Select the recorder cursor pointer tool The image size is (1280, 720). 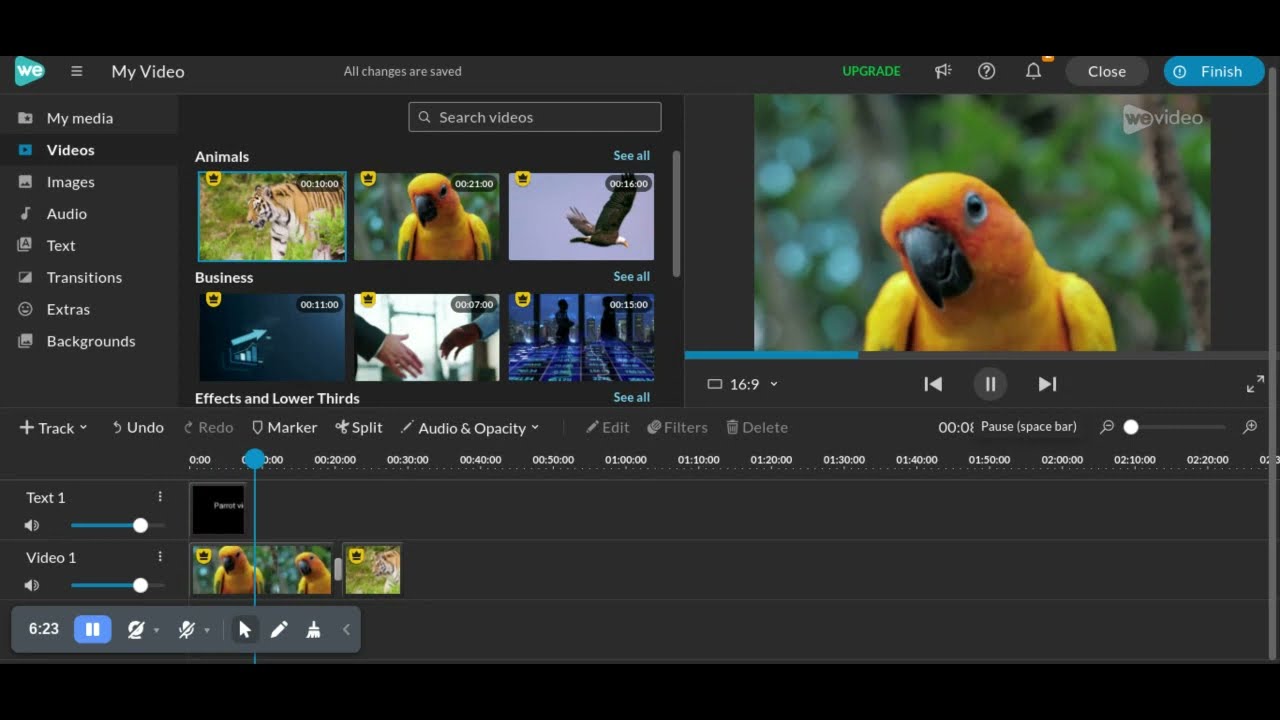(x=244, y=629)
